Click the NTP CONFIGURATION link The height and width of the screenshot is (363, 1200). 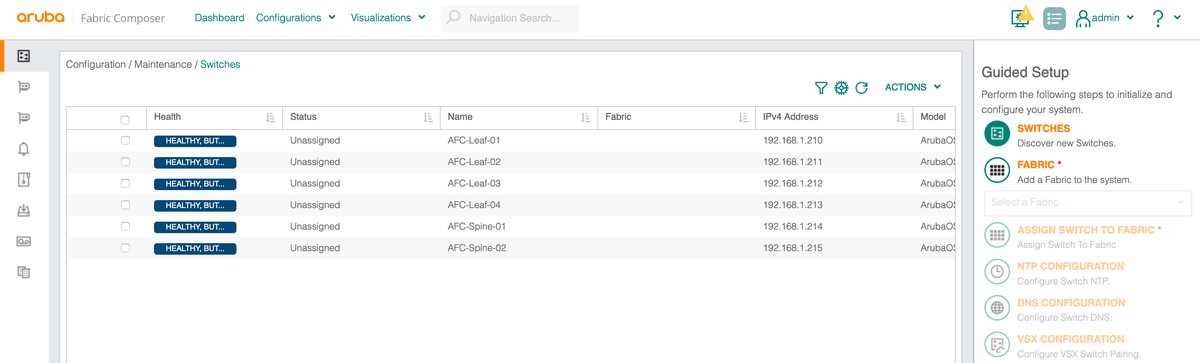pos(1070,266)
